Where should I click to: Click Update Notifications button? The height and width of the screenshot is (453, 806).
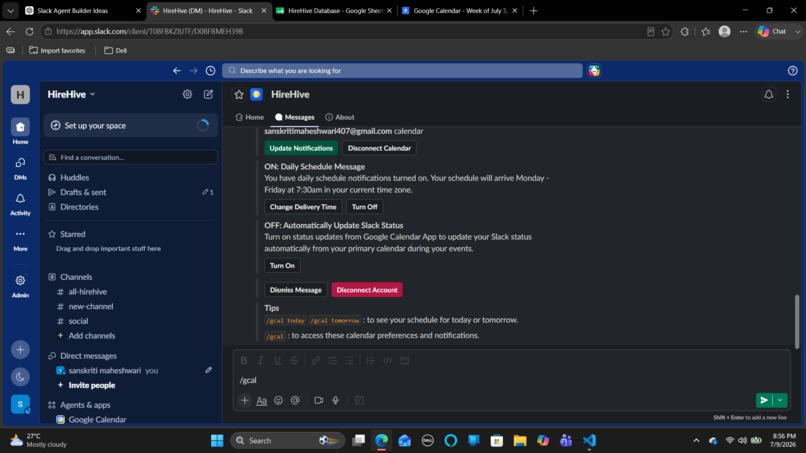click(301, 148)
